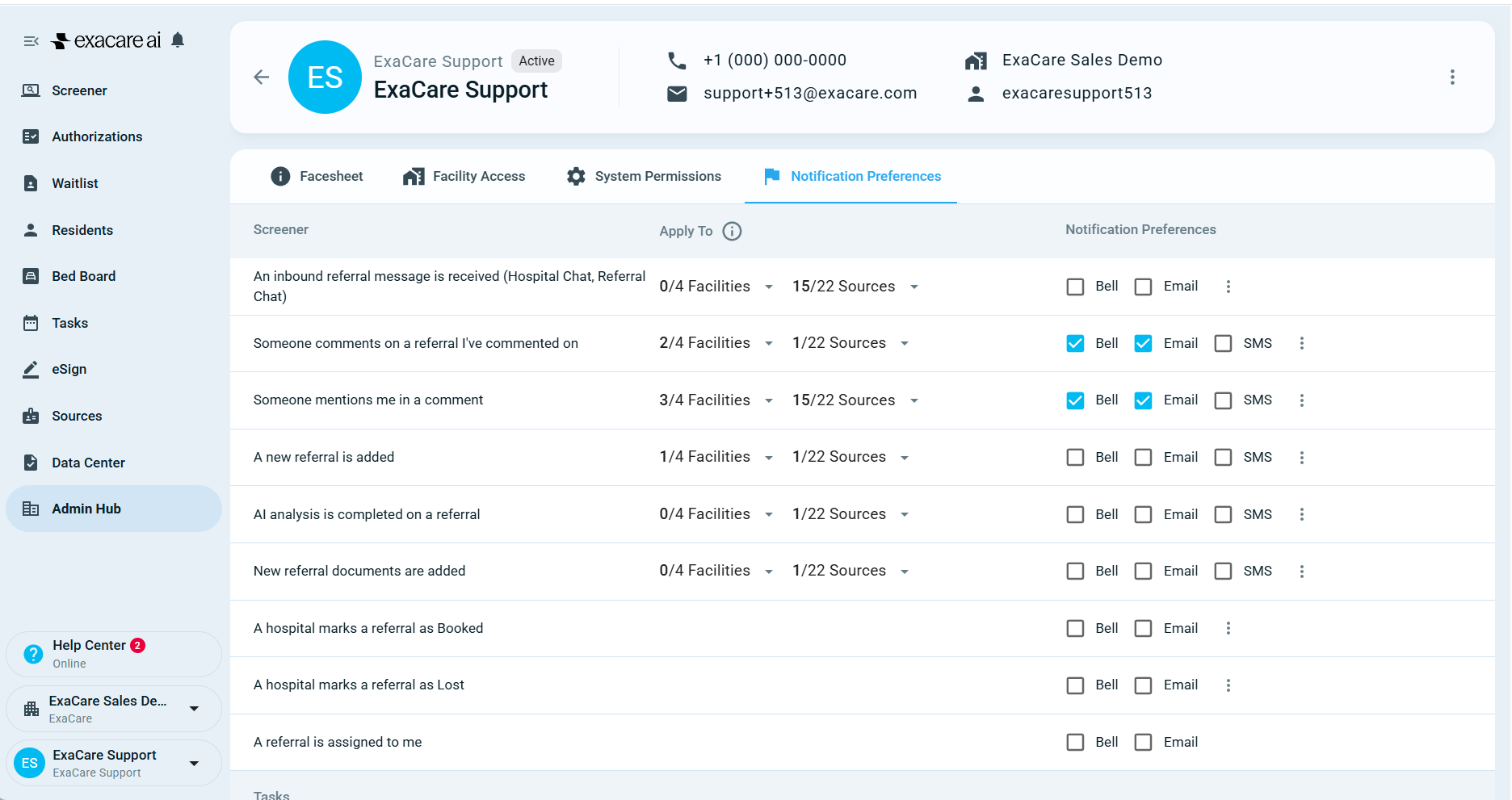Open Residents in the sidebar
The width and height of the screenshot is (1512, 800).
click(x=114, y=230)
